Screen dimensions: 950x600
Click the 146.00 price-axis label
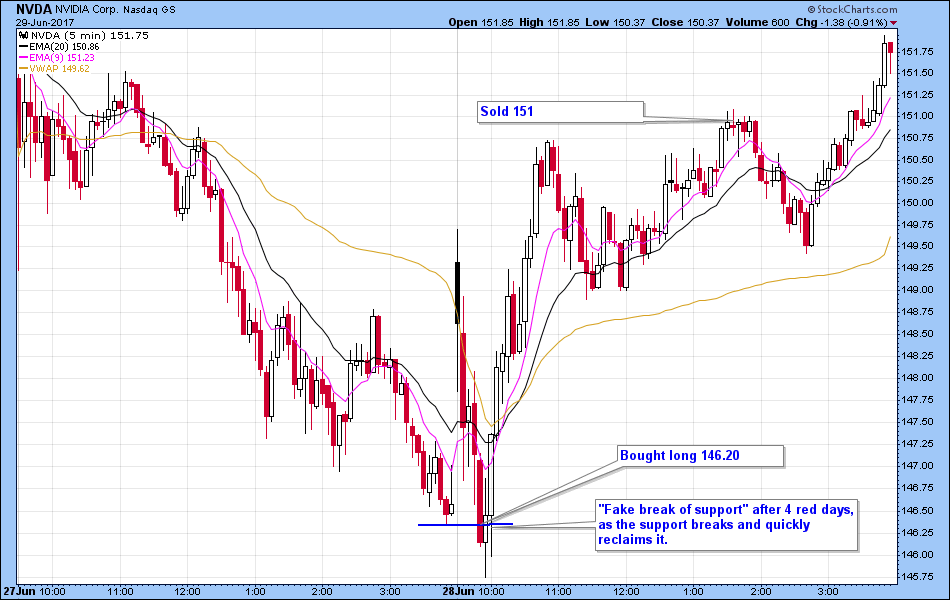917,555
